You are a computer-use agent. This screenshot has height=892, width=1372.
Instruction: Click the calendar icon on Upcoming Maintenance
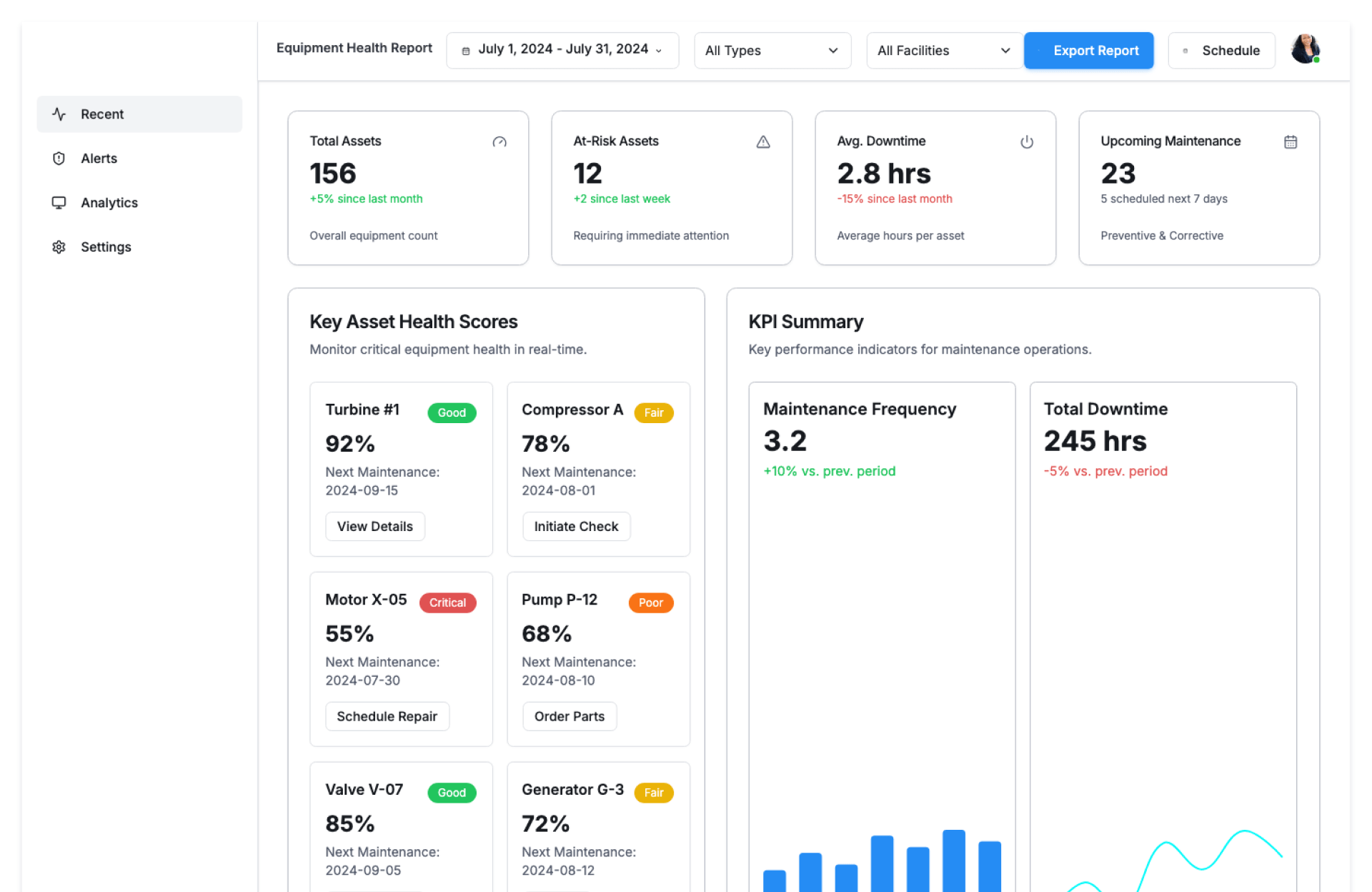tap(1291, 142)
